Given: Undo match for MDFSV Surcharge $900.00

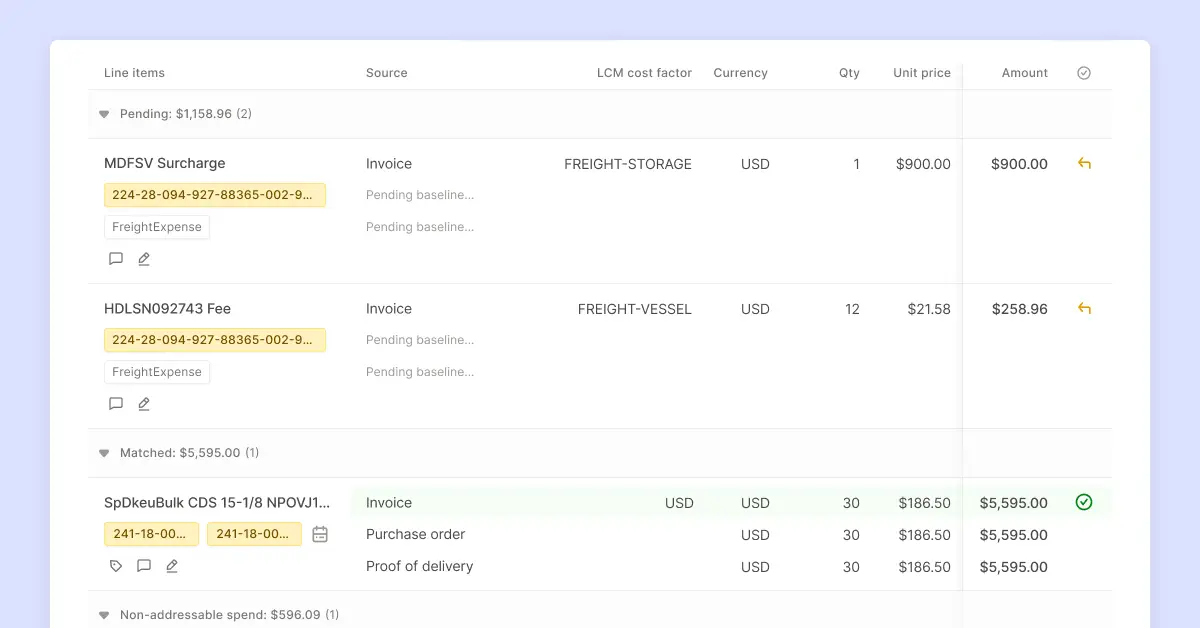Looking at the screenshot, I should [x=1084, y=163].
